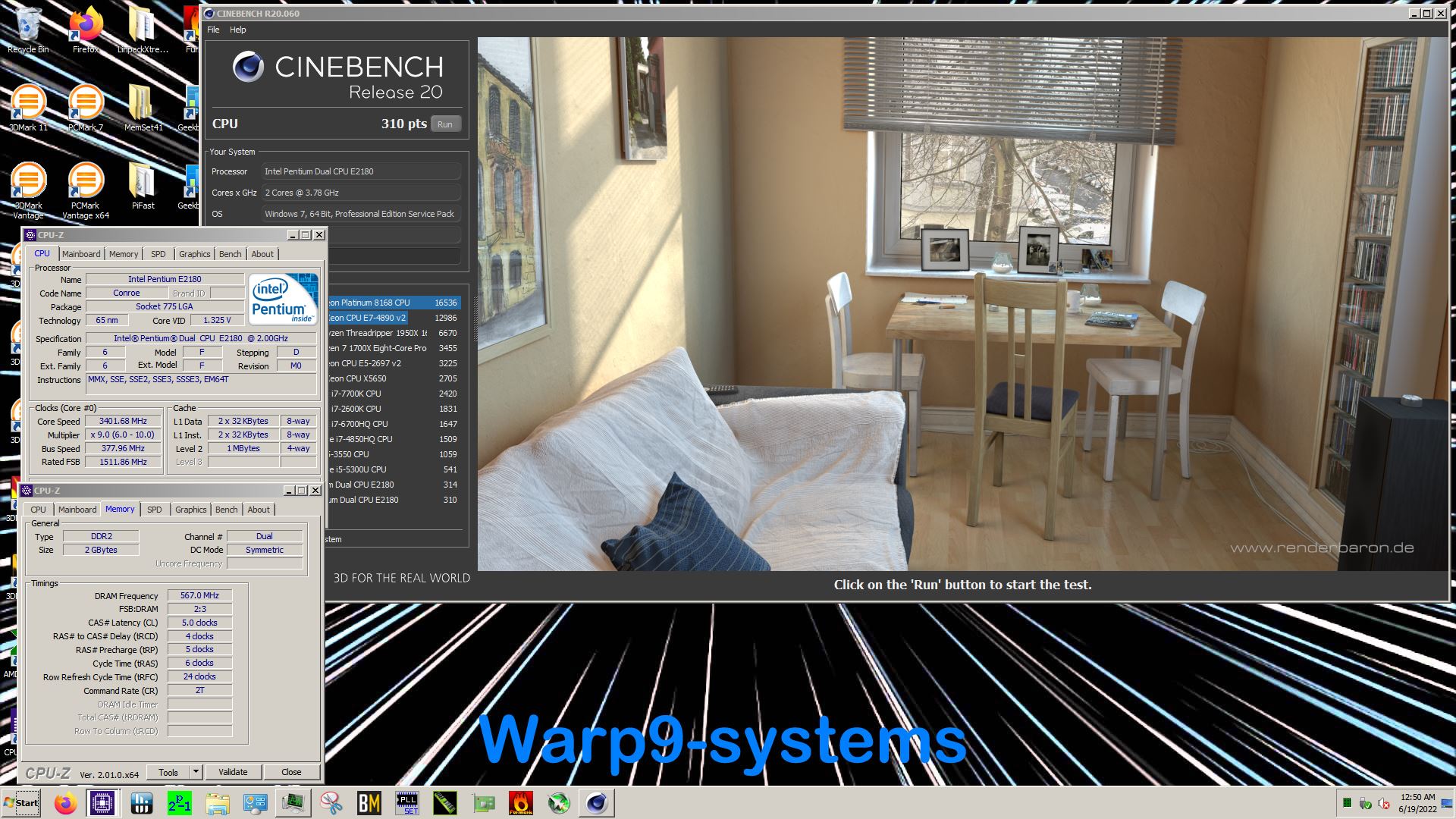The height and width of the screenshot is (819, 1456).
Task: Open About tab in lower CPU-Z window
Action: click(x=259, y=510)
